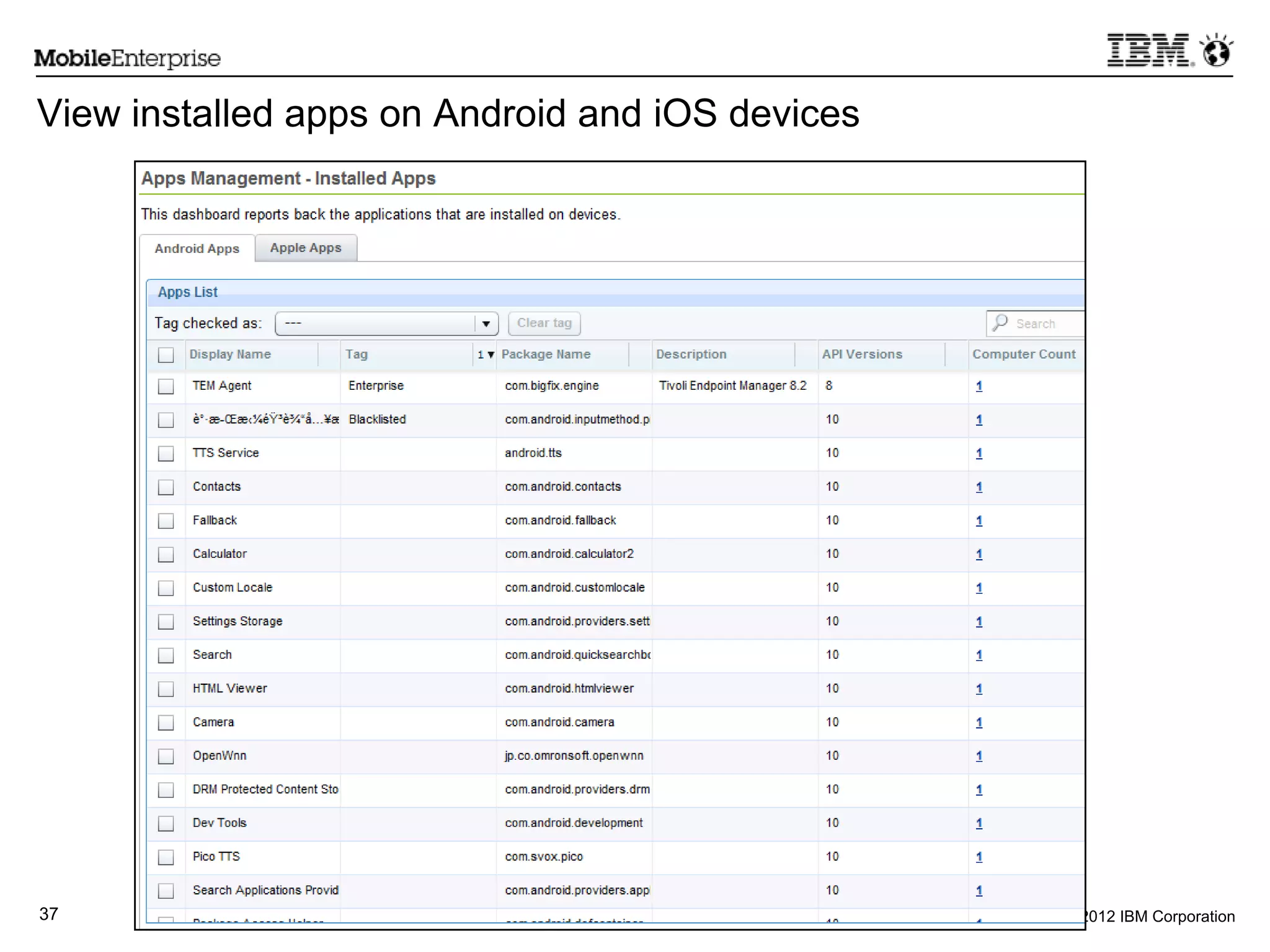The height and width of the screenshot is (952, 1270).
Task: Check the Search row checkbox
Action: point(166,655)
